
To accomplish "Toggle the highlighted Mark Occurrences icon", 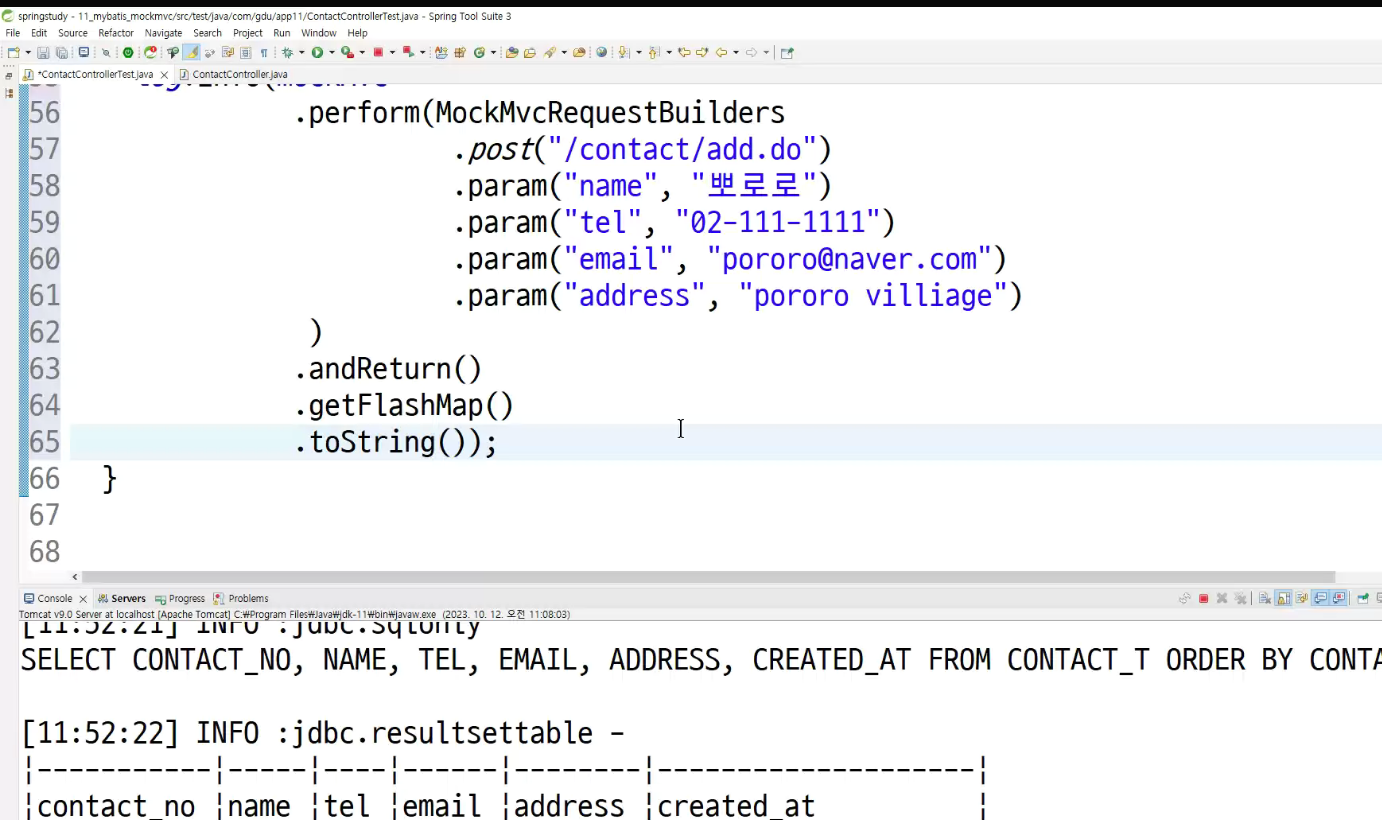I will tap(192, 52).
